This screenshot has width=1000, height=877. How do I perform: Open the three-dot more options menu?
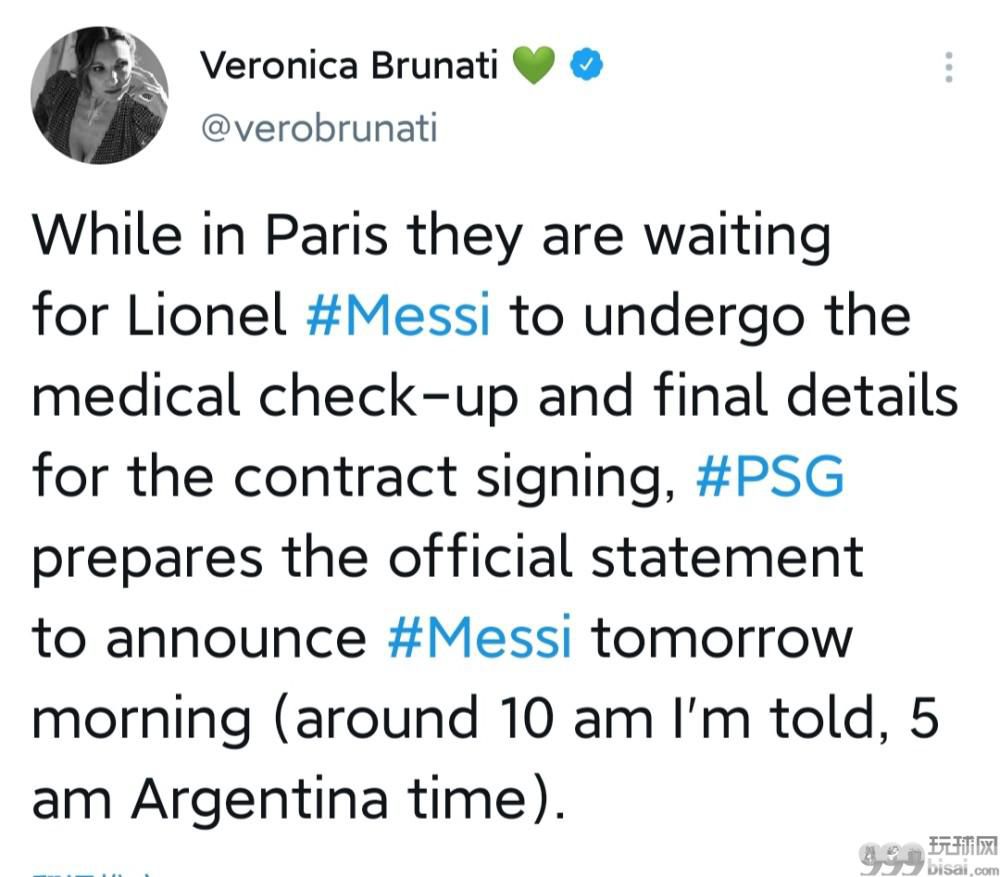point(949,67)
